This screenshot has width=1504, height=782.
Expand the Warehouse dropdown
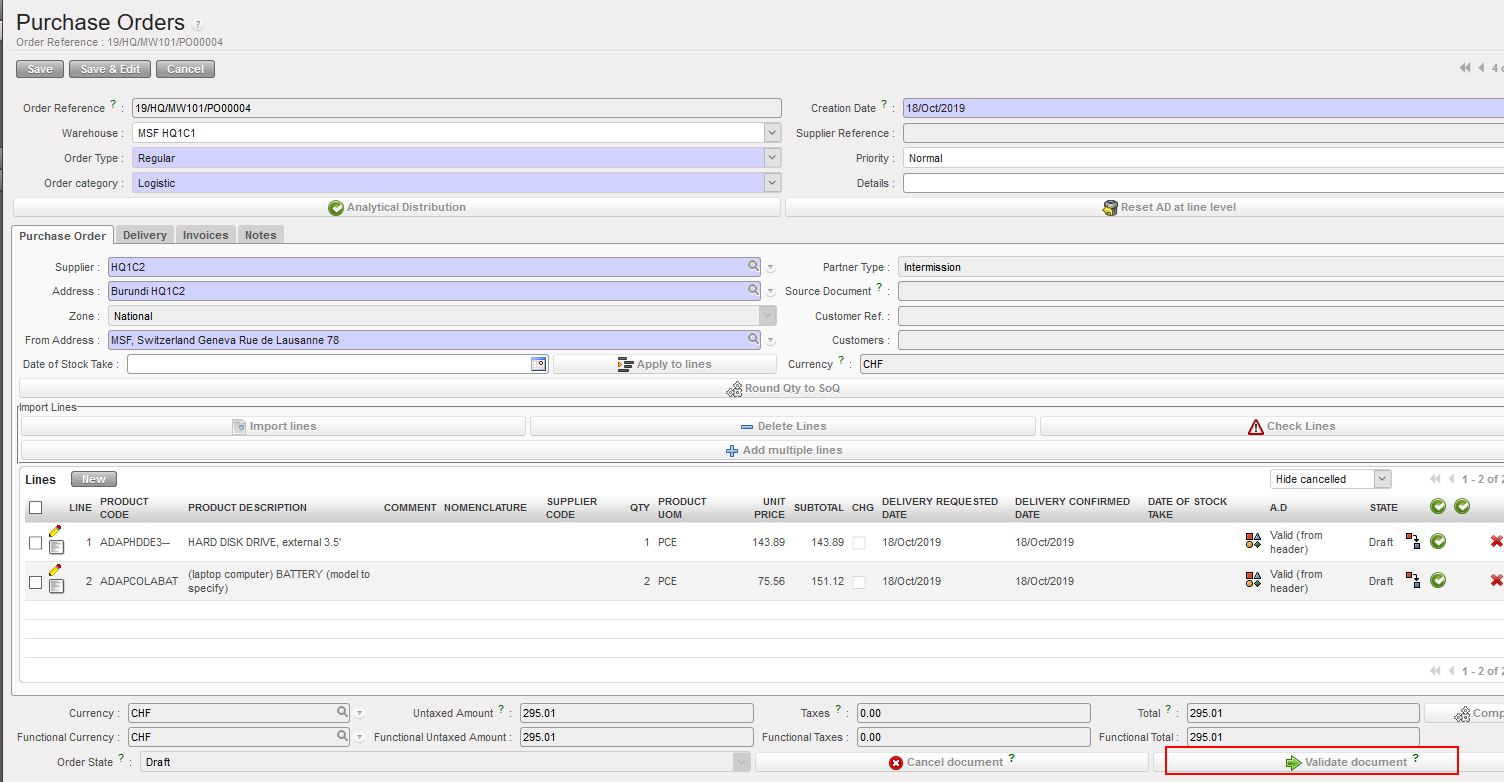coord(771,133)
